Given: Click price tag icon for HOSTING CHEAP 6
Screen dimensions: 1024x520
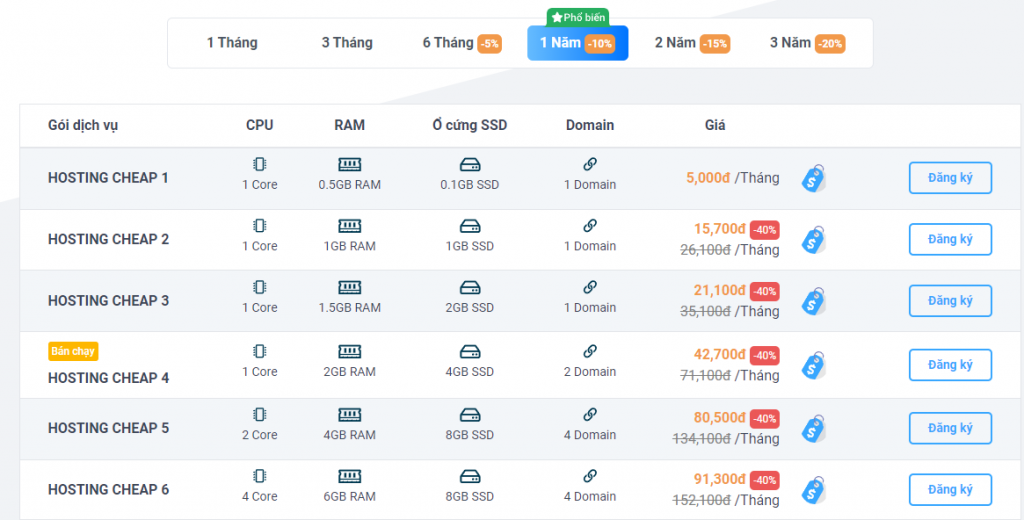Looking at the screenshot, I should pos(813,490).
